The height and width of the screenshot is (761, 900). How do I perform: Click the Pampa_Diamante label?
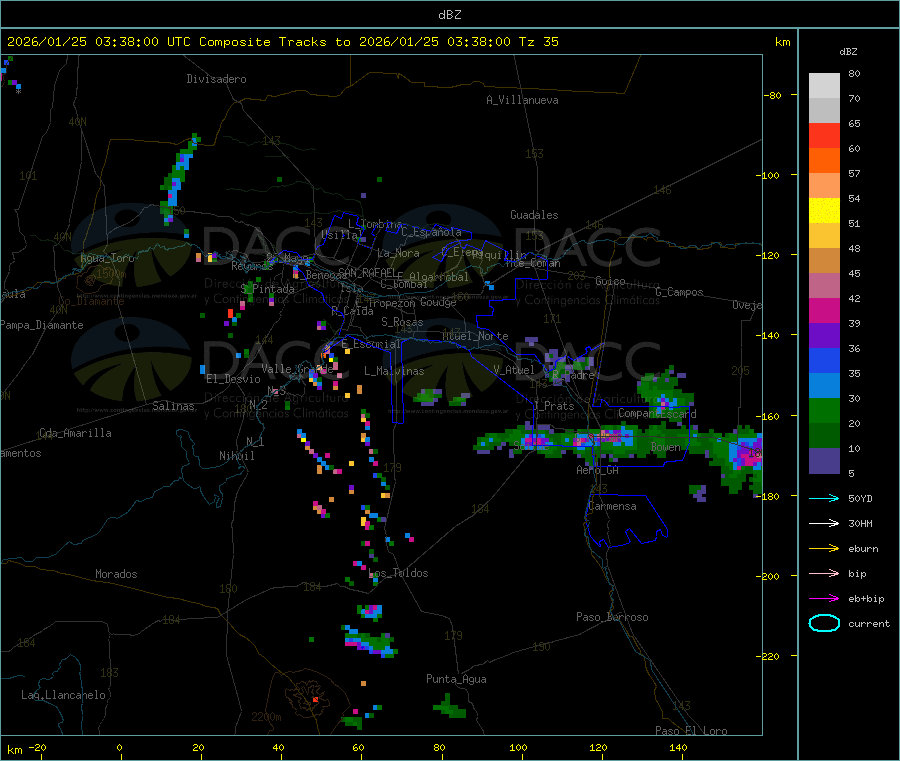tap(41, 325)
